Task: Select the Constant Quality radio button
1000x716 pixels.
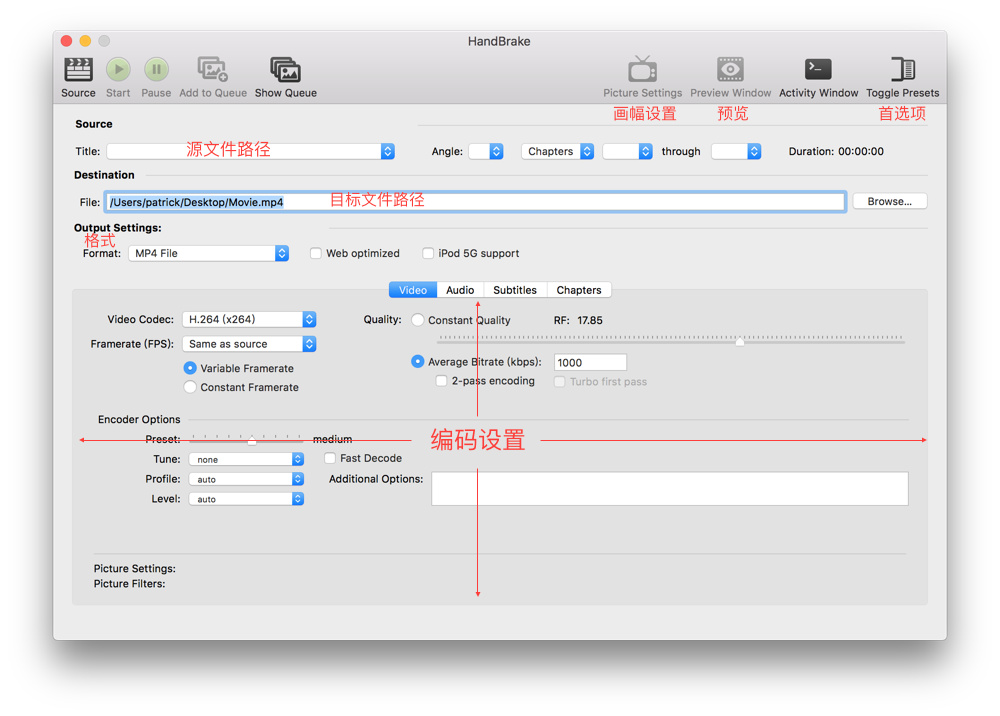Action: click(418, 320)
